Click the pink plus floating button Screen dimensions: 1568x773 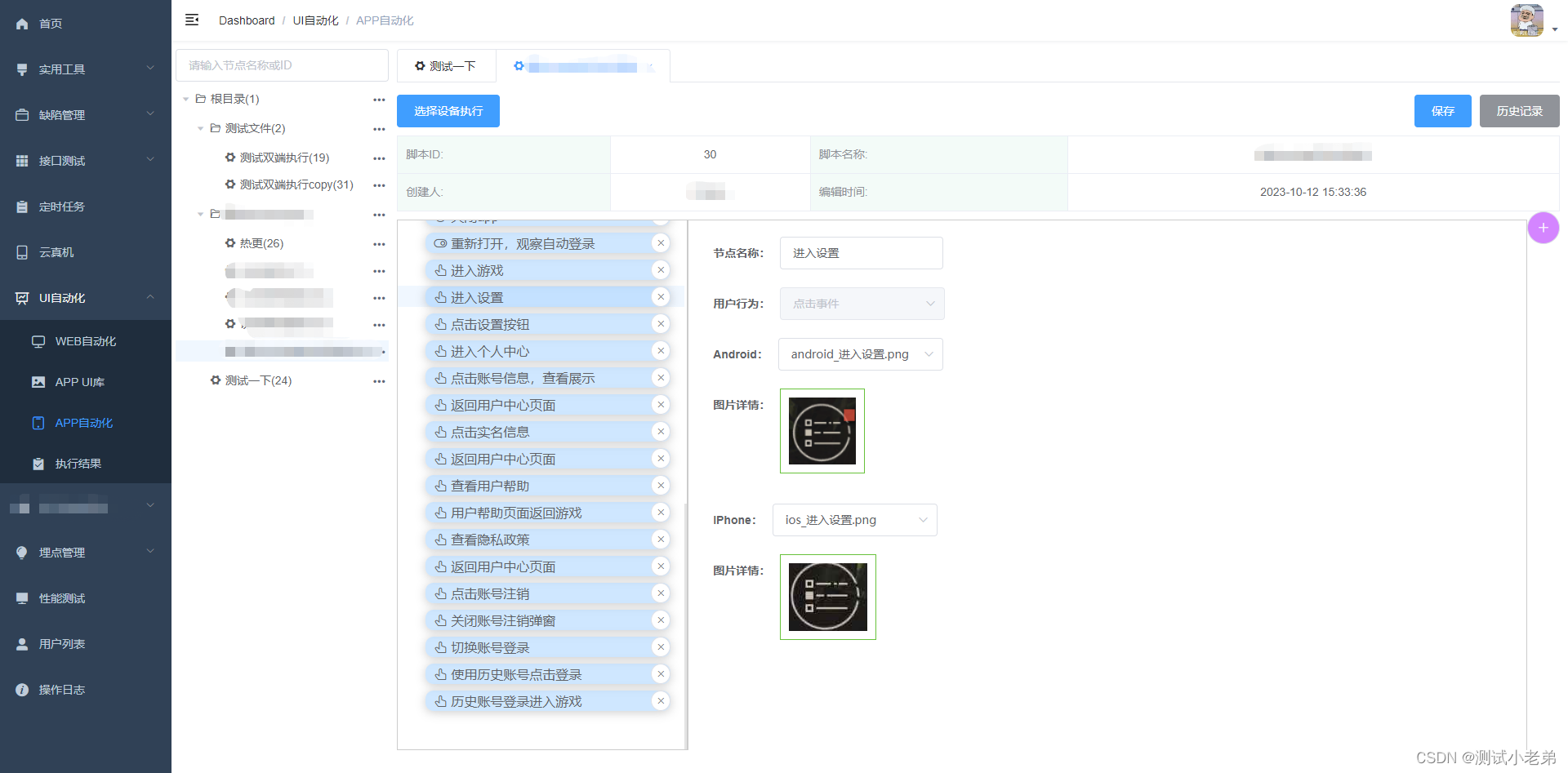1543,228
